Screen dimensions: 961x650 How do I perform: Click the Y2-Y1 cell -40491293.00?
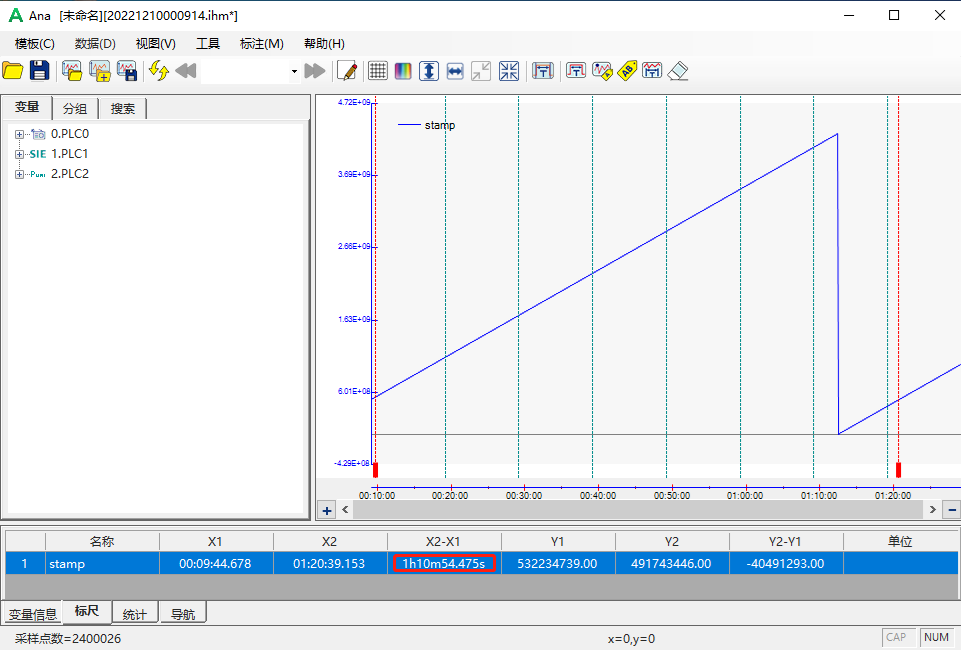(x=785, y=563)
